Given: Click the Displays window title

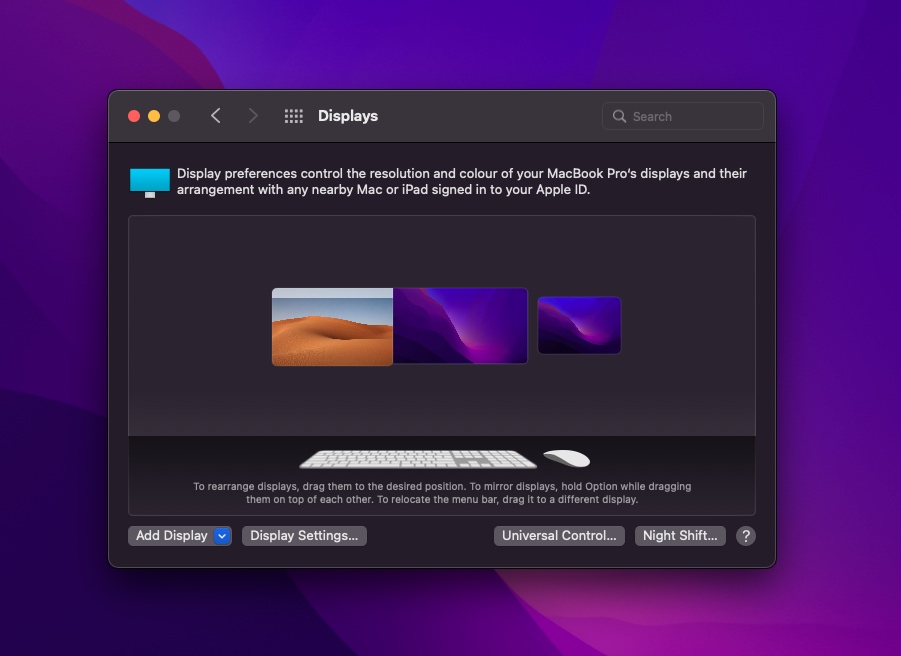Looking at the screenshot, I should pos(348,116).
